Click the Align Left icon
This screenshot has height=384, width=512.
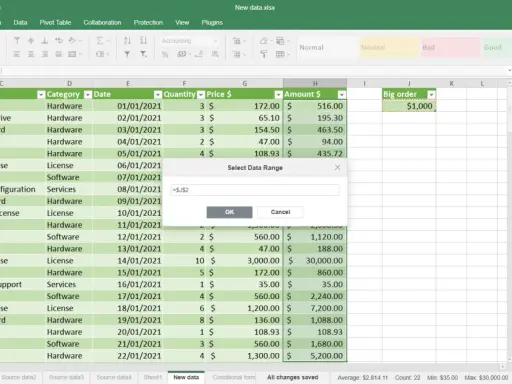click(x=17, y=54)
